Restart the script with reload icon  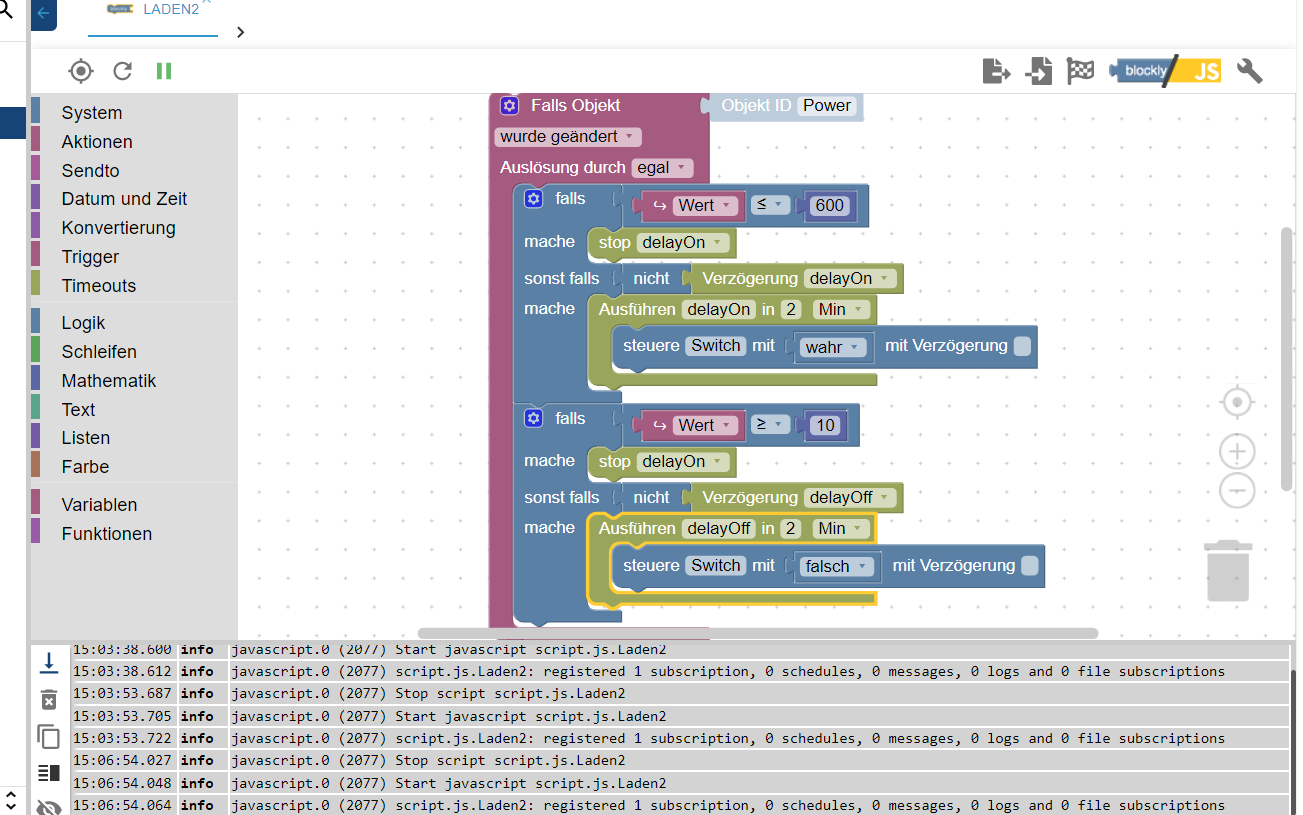(x=123, y=71)
